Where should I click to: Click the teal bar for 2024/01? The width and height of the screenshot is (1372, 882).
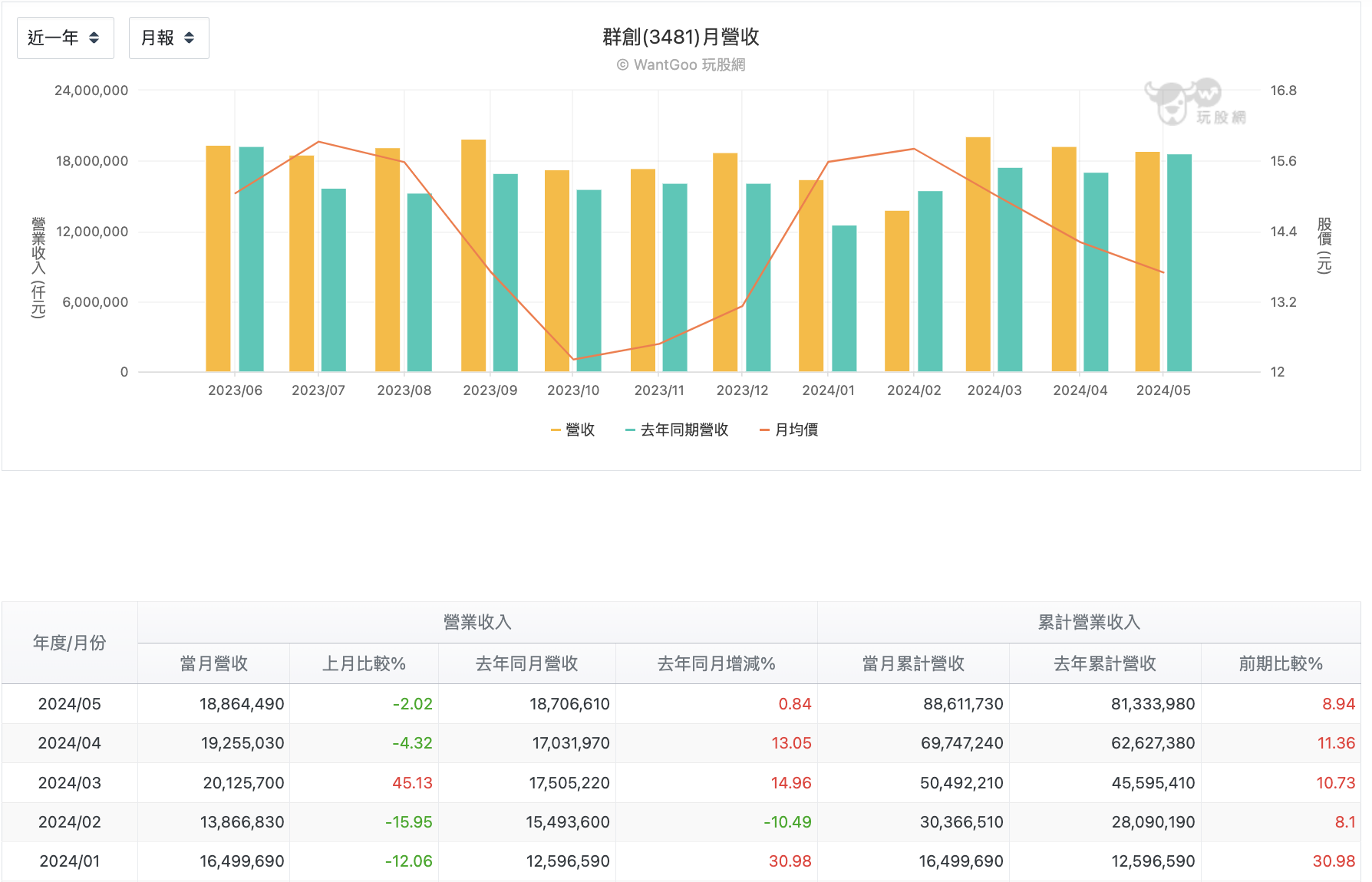[844, 299]
